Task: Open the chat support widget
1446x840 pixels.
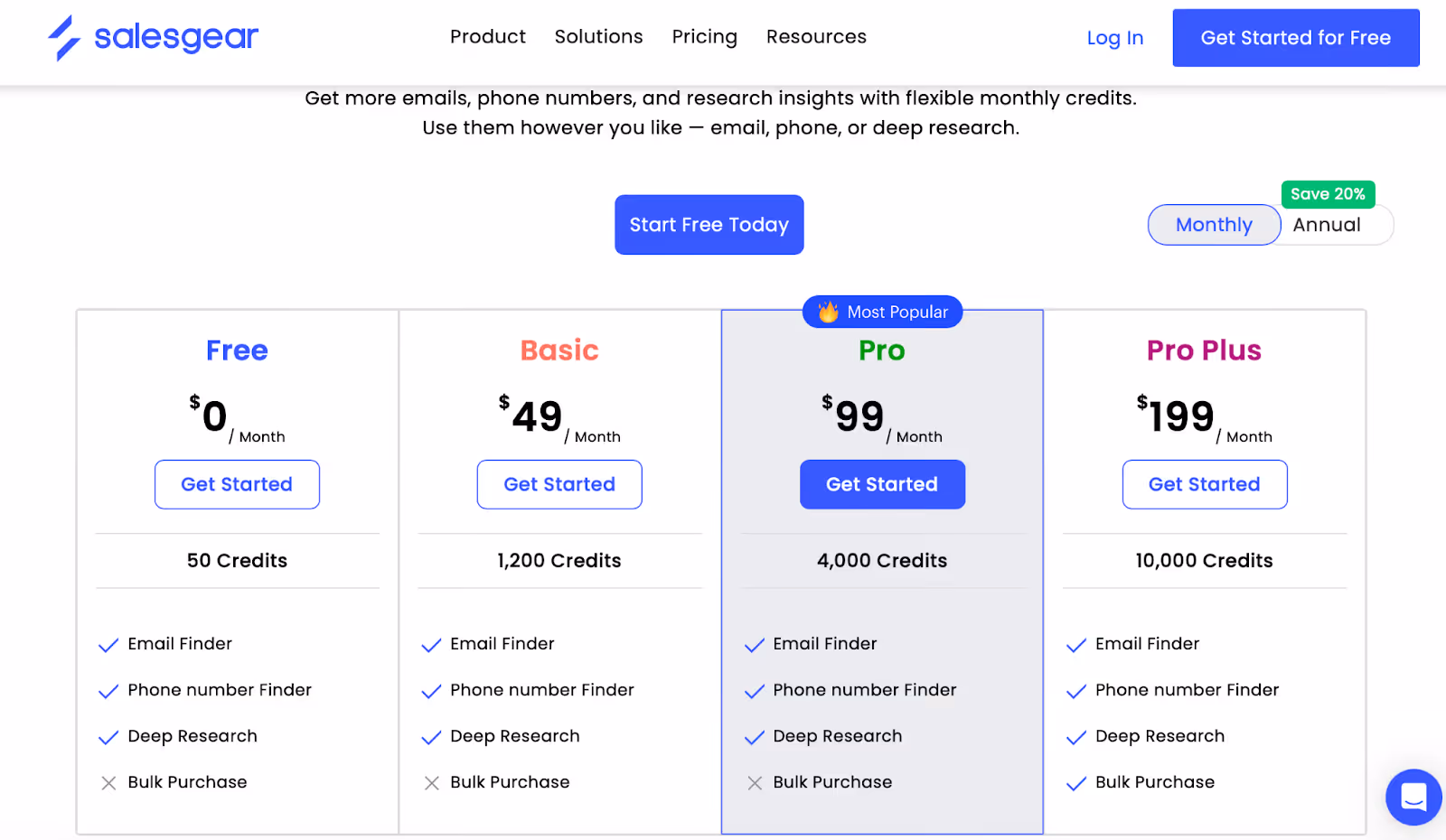Action: point(1413,798)
